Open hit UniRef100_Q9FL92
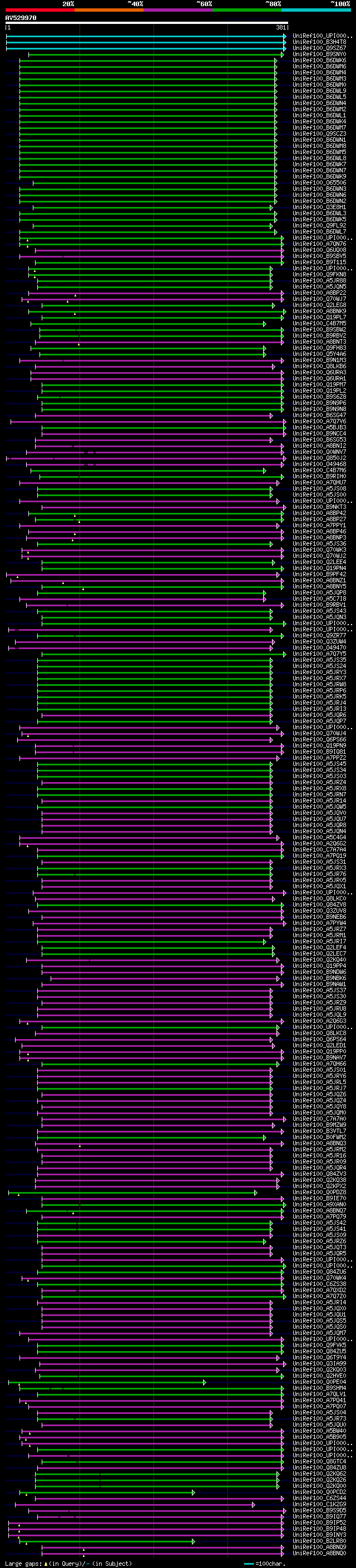 [319, 225]
